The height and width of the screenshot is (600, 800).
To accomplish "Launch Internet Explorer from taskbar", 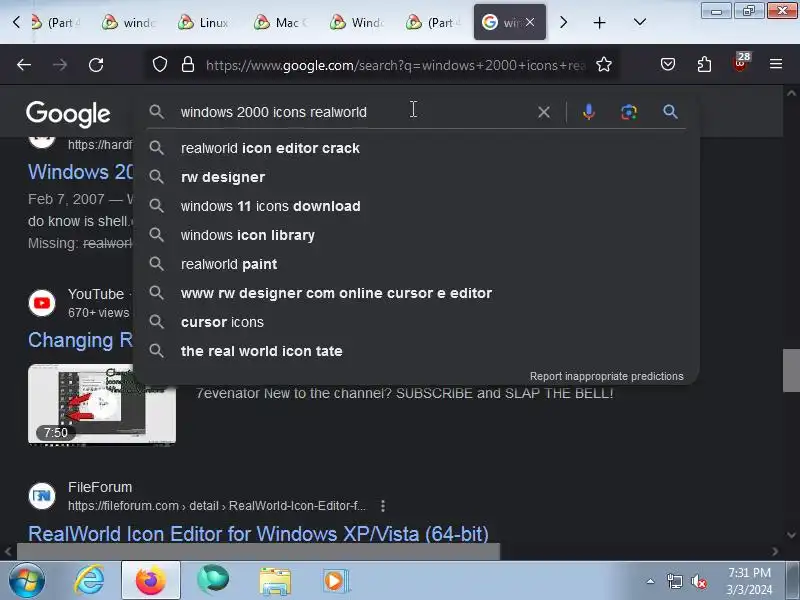I will tap(89, 581).
